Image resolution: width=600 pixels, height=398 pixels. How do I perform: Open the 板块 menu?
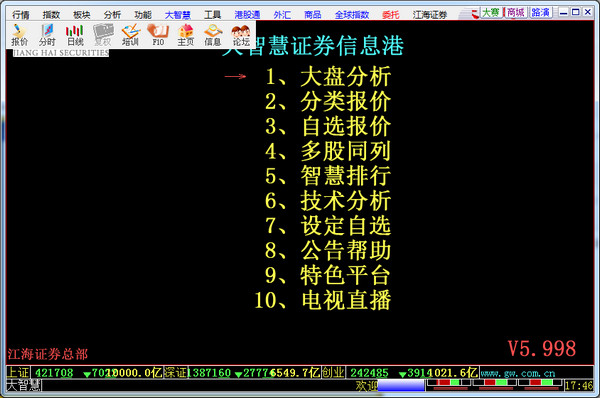tap(82, 15)
